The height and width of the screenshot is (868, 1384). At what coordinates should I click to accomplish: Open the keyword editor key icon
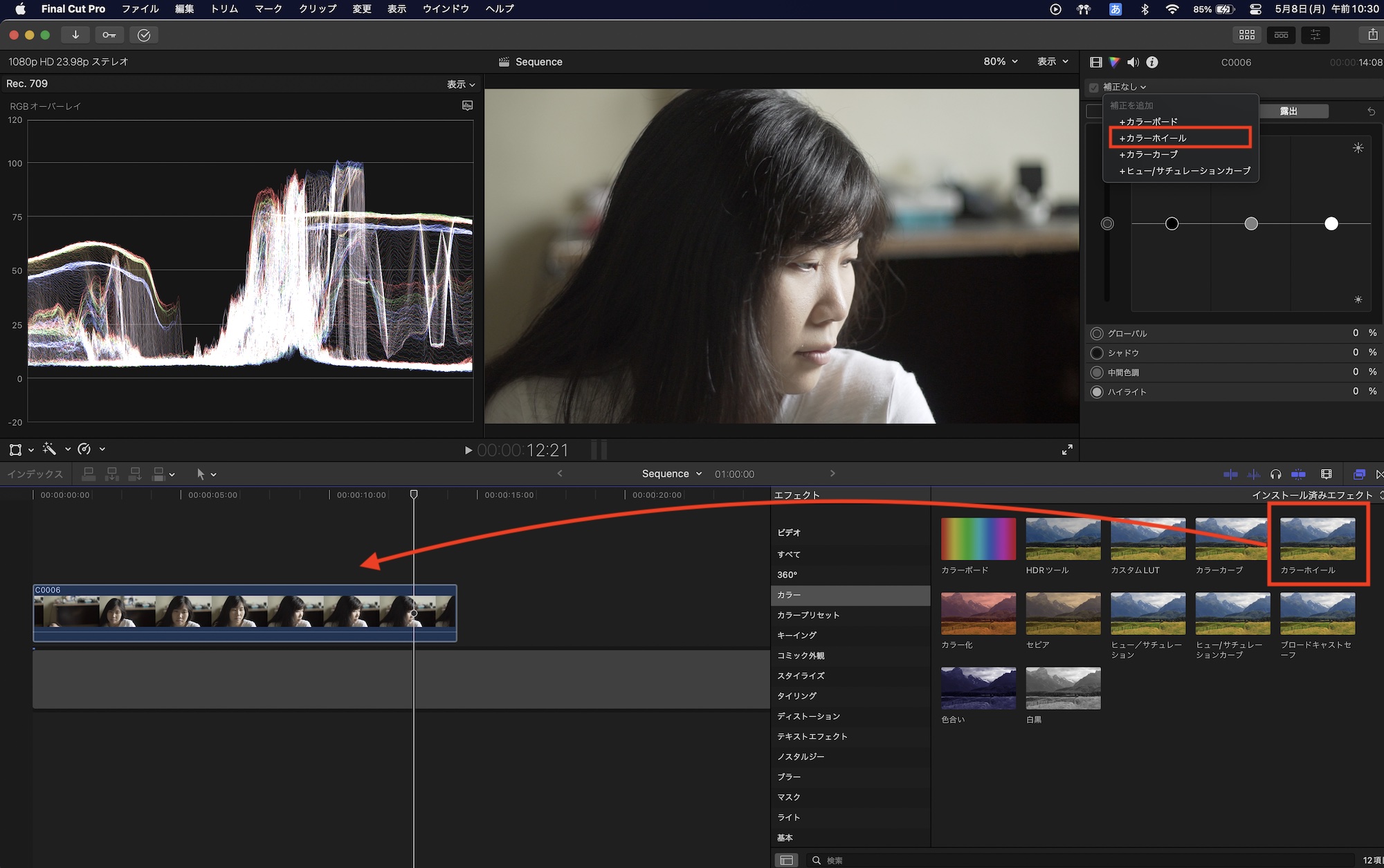tap(109, 35)
